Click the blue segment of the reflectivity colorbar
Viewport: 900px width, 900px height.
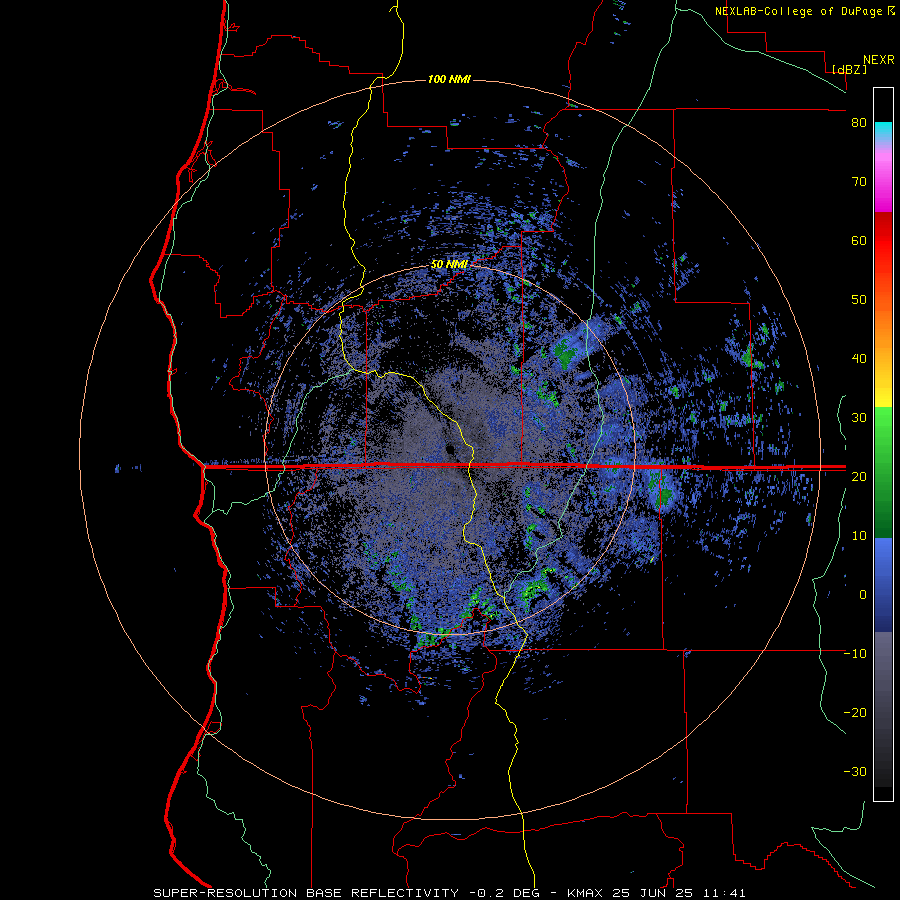pos(883,585)
